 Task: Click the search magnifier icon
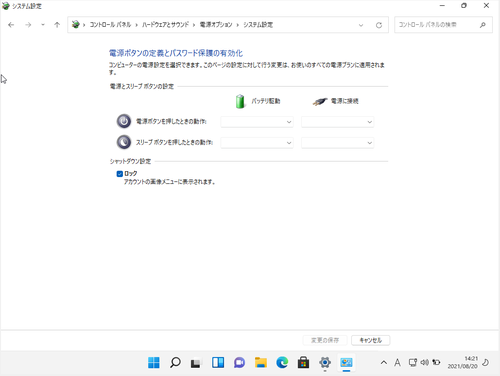coord(482,25)
